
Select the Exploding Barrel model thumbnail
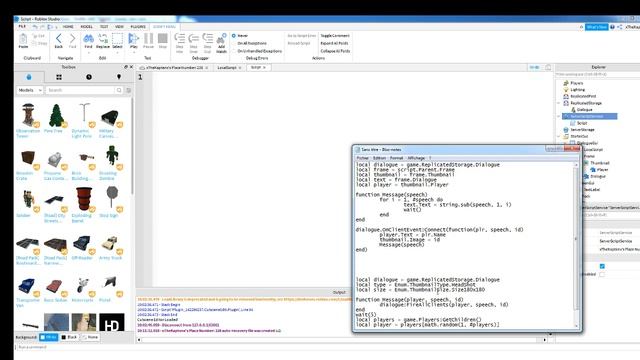(84, 199)
